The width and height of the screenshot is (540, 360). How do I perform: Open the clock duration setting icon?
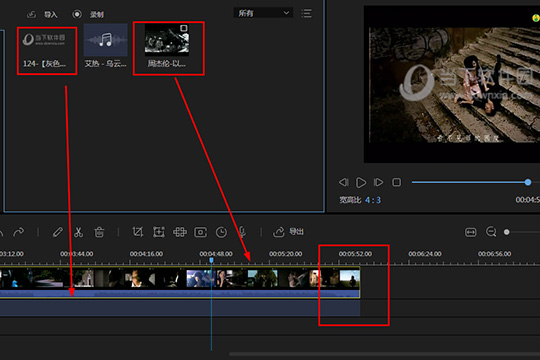[x=221, y=232]
